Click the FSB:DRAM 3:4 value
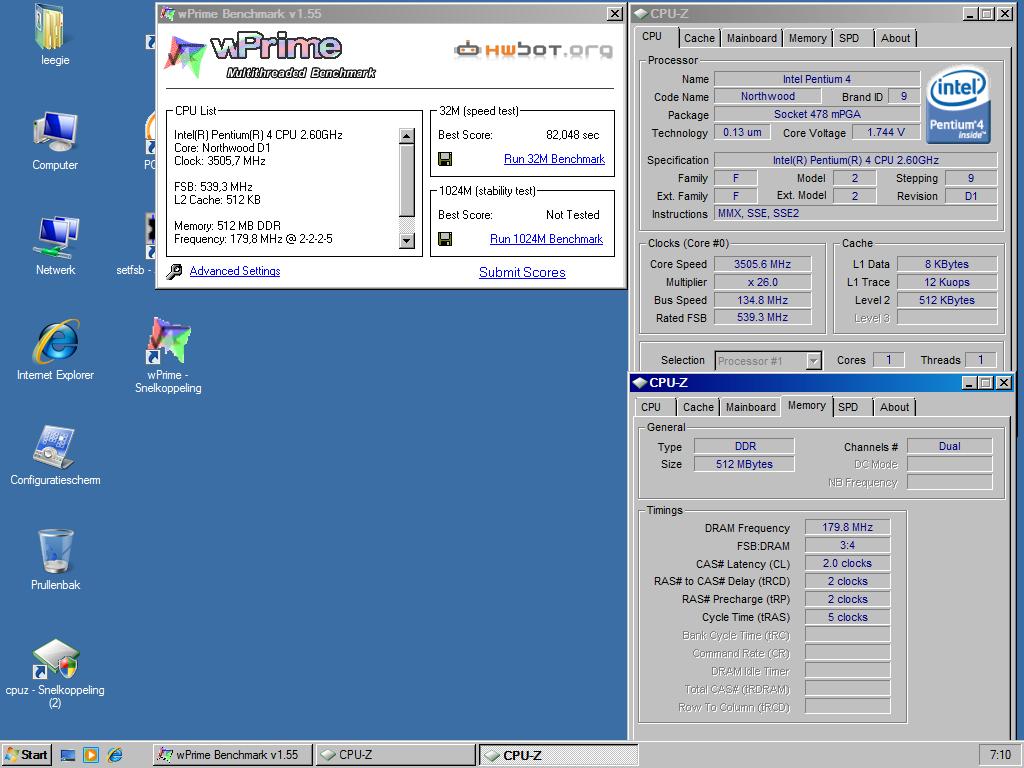The width and height of the screenshot is (1024, 768). click(x=847, y=545)
